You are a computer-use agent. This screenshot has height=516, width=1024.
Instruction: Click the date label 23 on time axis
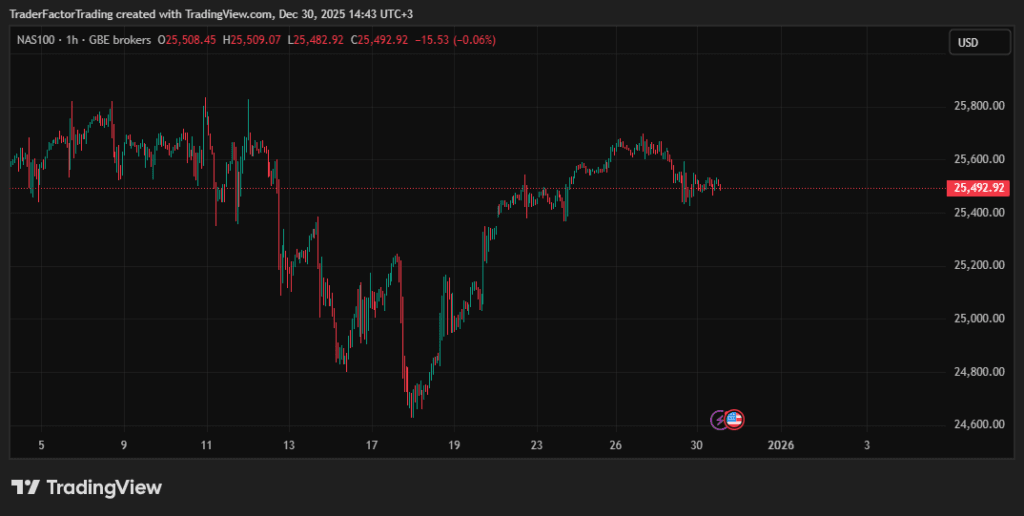pyautogui.click(x=537, y=445)
